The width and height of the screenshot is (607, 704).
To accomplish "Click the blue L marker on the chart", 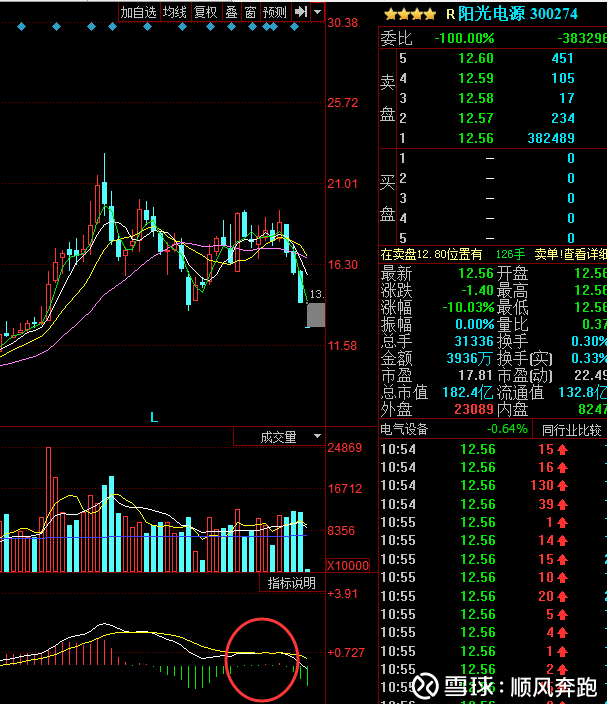I will pos(154,418).
